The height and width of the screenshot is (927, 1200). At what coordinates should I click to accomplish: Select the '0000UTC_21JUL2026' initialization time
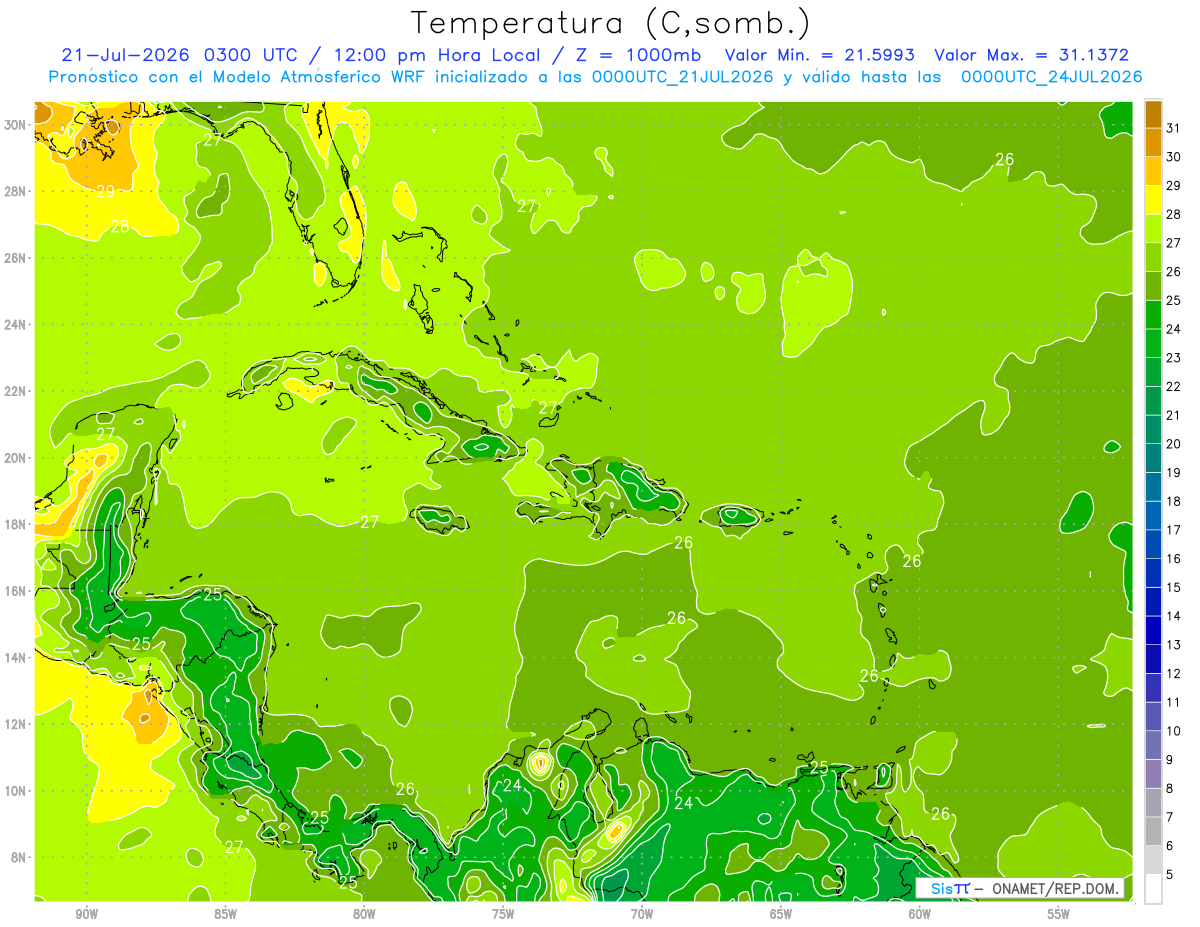[x=683, y=76]
